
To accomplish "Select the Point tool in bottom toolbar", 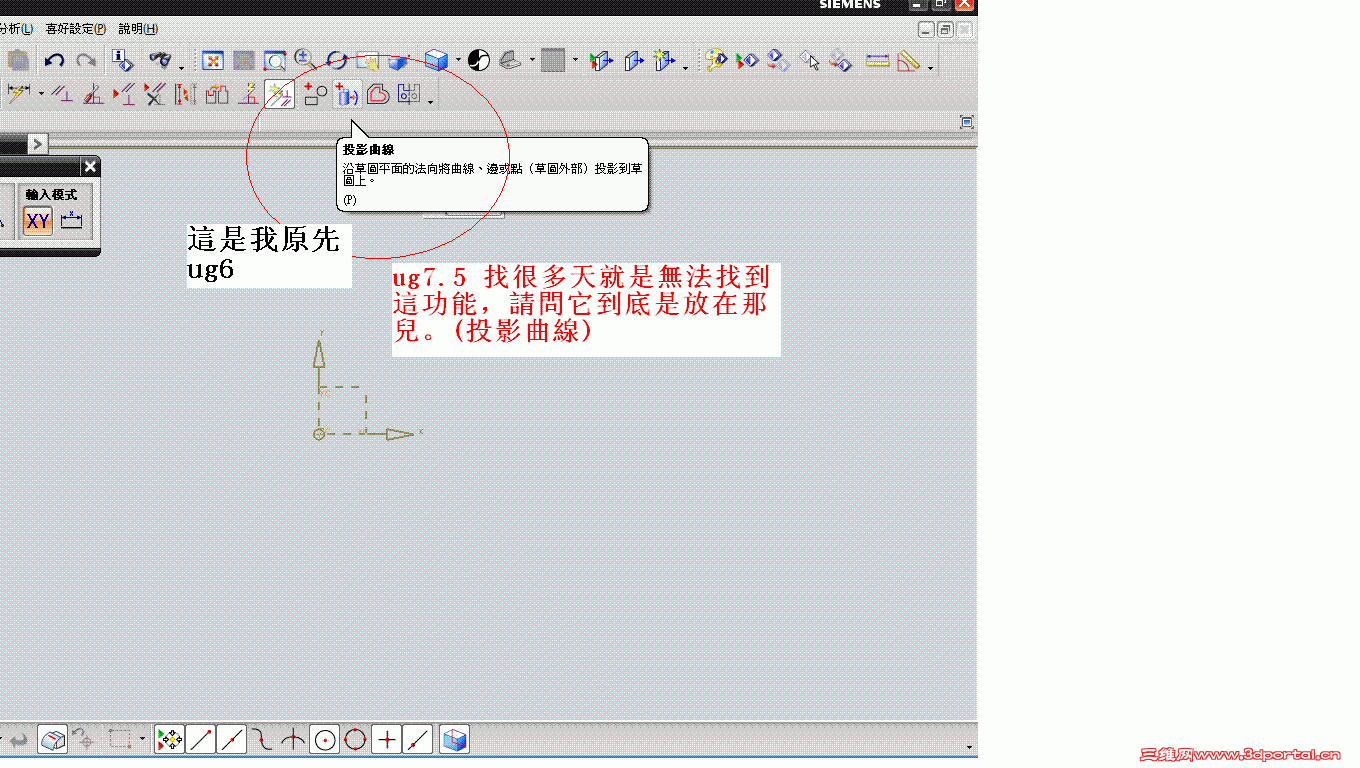I will click(x=386, y=739).
